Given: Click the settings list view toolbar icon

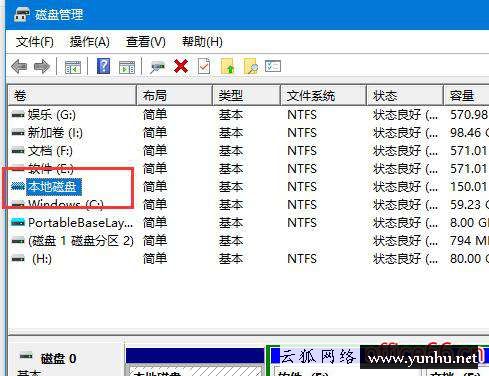Looking at the screenshot, I should pyautogui.click(x=273, y=66).
